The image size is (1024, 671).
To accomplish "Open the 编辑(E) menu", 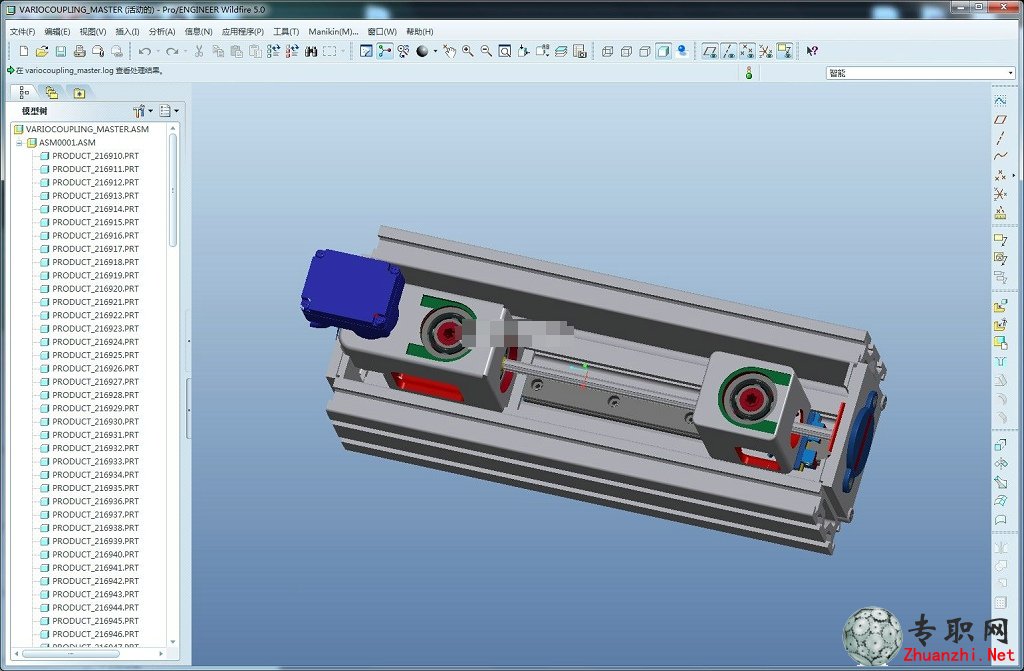I will (x=57, y=31).
